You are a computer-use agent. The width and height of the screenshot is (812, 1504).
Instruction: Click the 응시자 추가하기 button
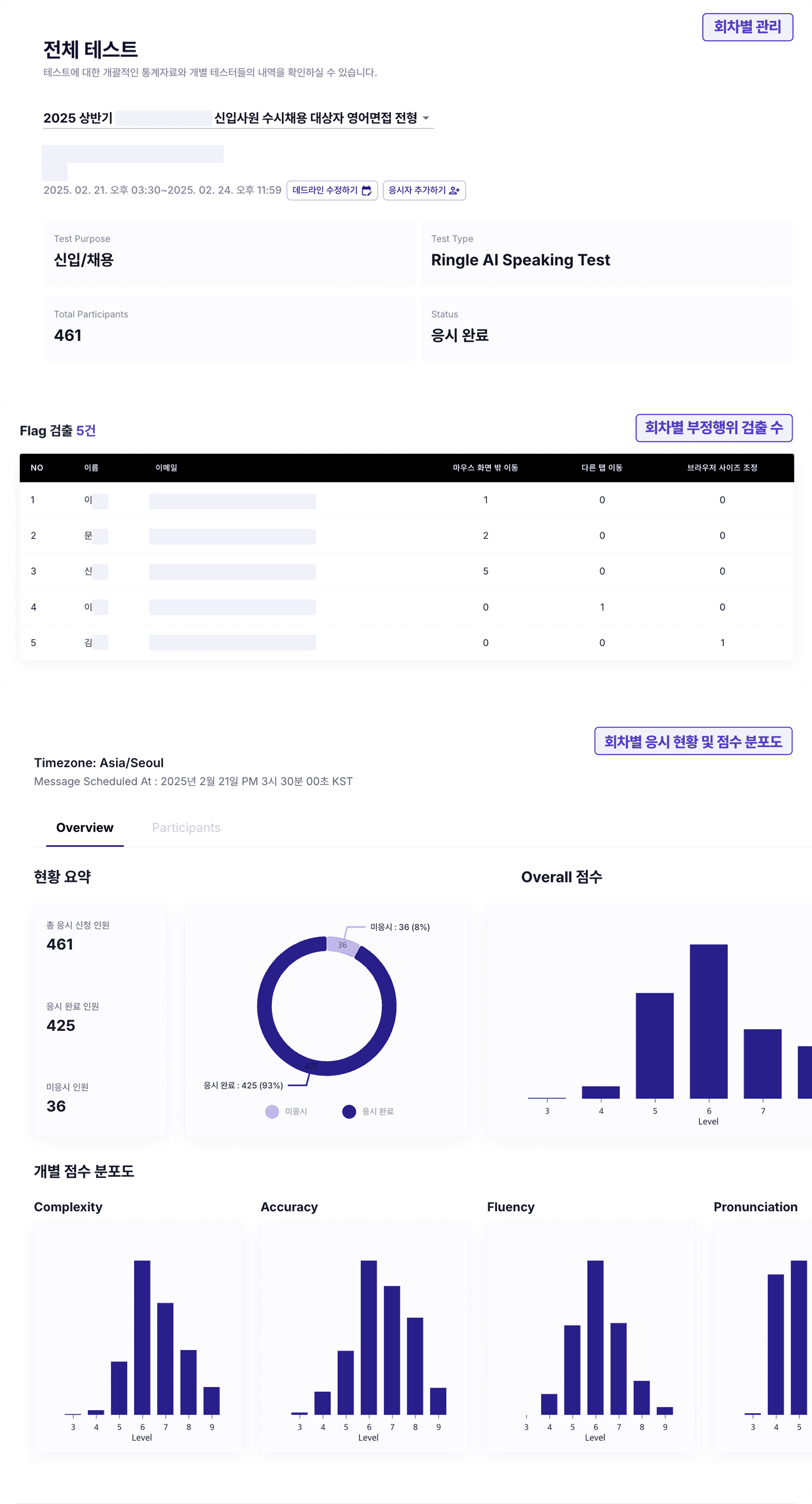point(424,190)
